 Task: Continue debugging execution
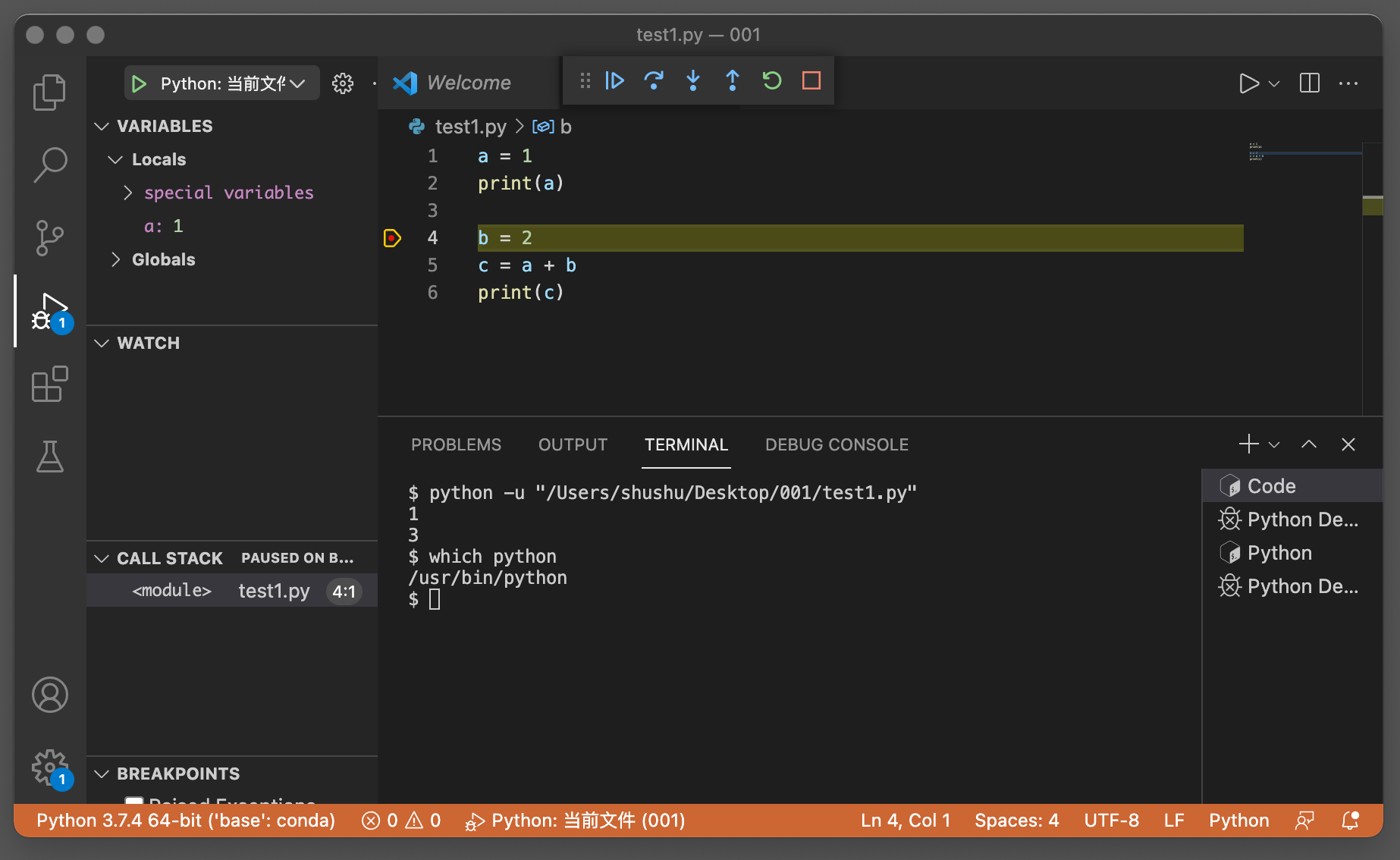tap(615, 80)
